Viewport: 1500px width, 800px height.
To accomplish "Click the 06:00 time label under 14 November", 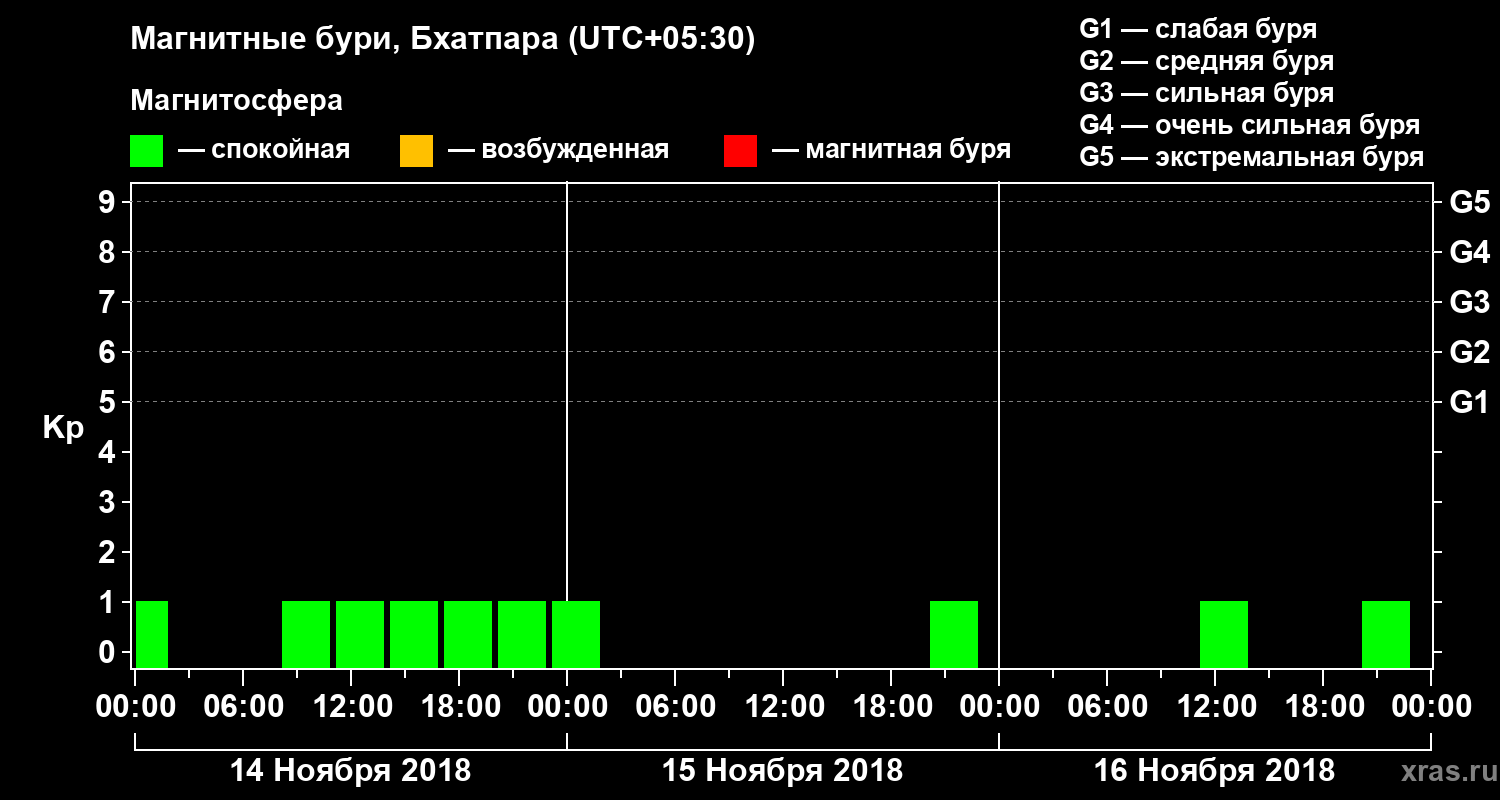I will point(243,707).
